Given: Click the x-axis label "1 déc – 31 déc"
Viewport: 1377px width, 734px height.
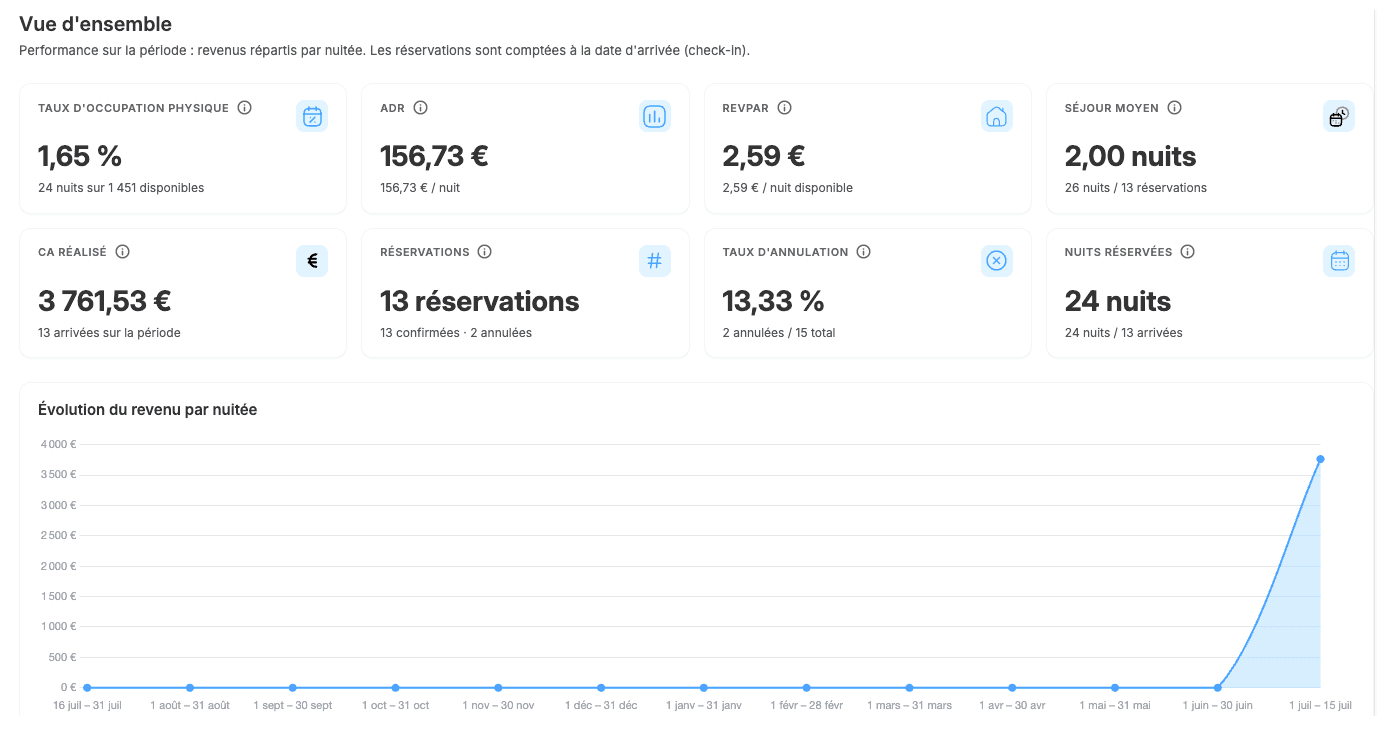Looking at the screenshot, I should [601, 706].
